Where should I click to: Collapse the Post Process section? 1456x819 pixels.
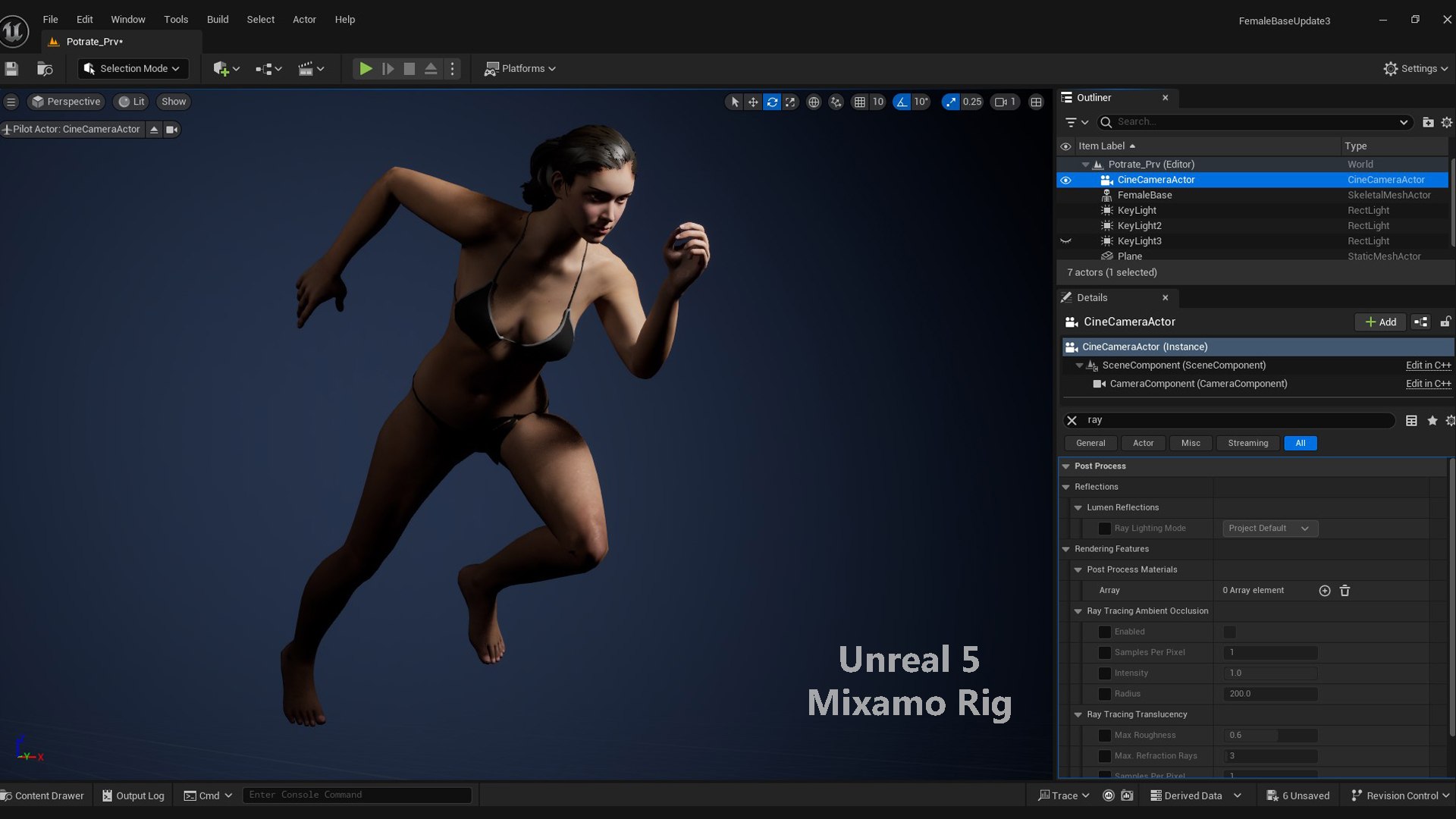[1066, 466]
